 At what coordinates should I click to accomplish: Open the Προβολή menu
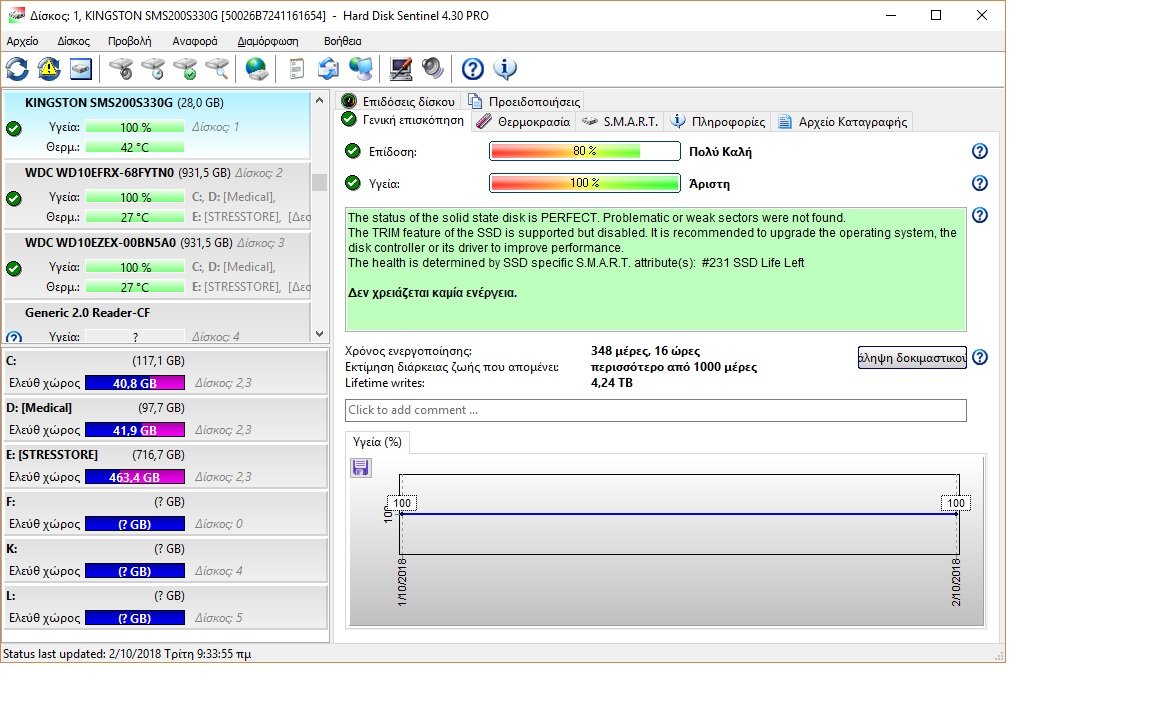[129, 41]
